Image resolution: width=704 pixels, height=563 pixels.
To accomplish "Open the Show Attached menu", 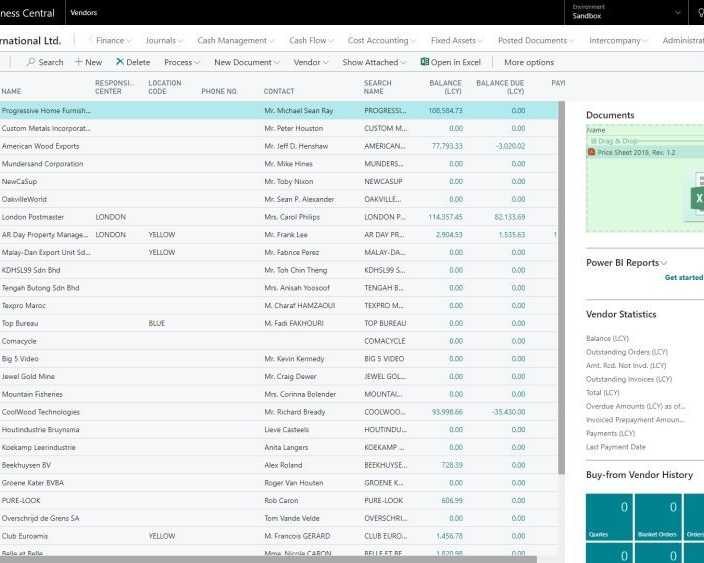I will click(x=374, y=62).
